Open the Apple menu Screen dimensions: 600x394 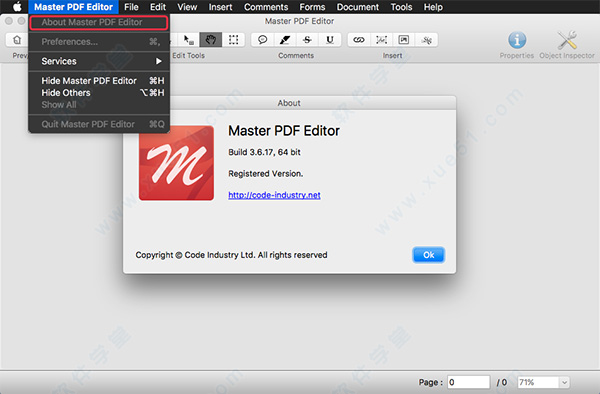pos(17,7)
